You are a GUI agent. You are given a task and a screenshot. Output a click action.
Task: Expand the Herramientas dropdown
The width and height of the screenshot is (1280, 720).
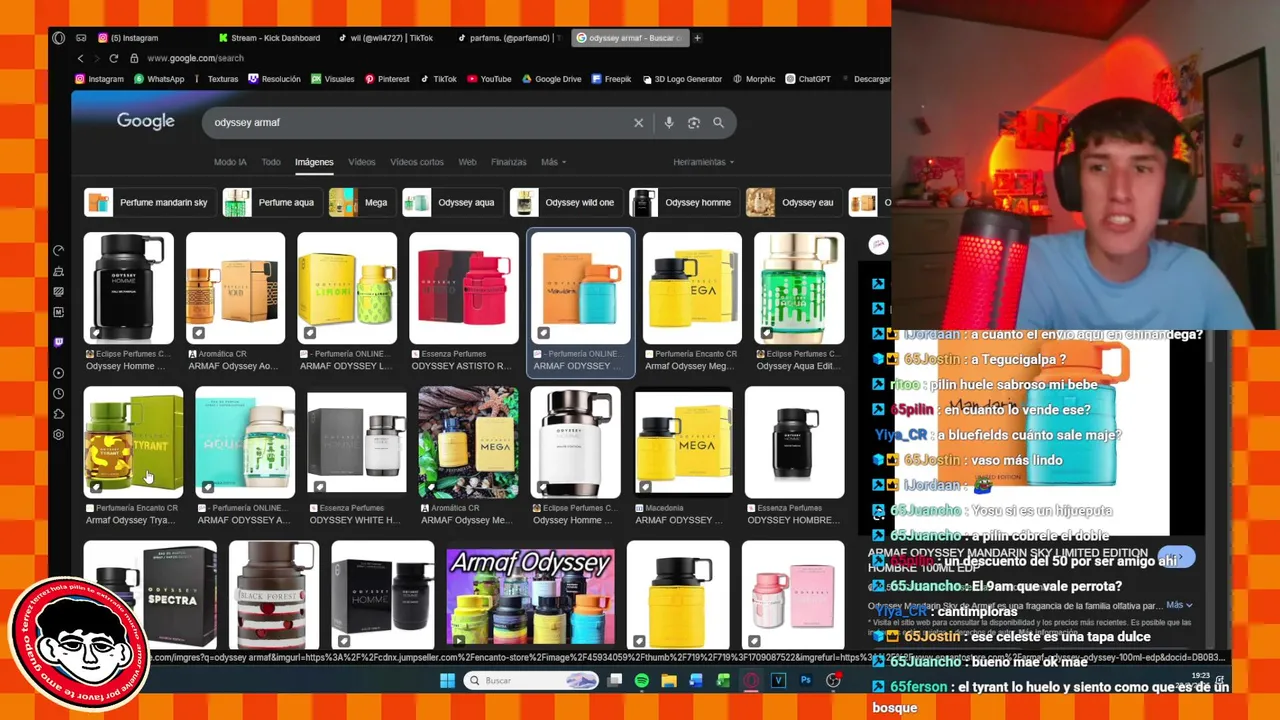pos(703,162)
